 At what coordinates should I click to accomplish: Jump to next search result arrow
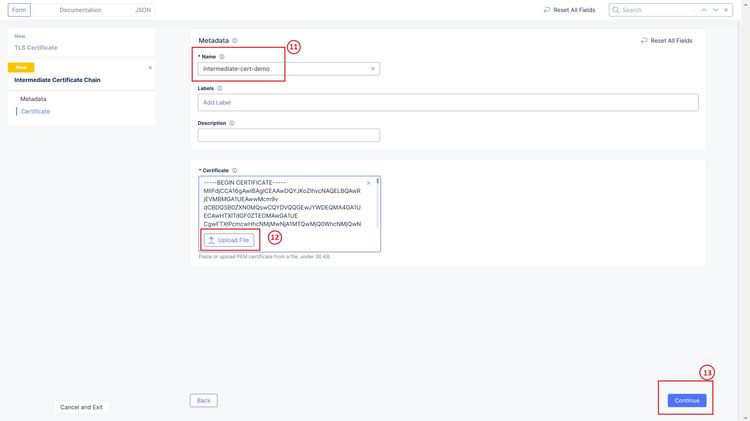point(716,10)
